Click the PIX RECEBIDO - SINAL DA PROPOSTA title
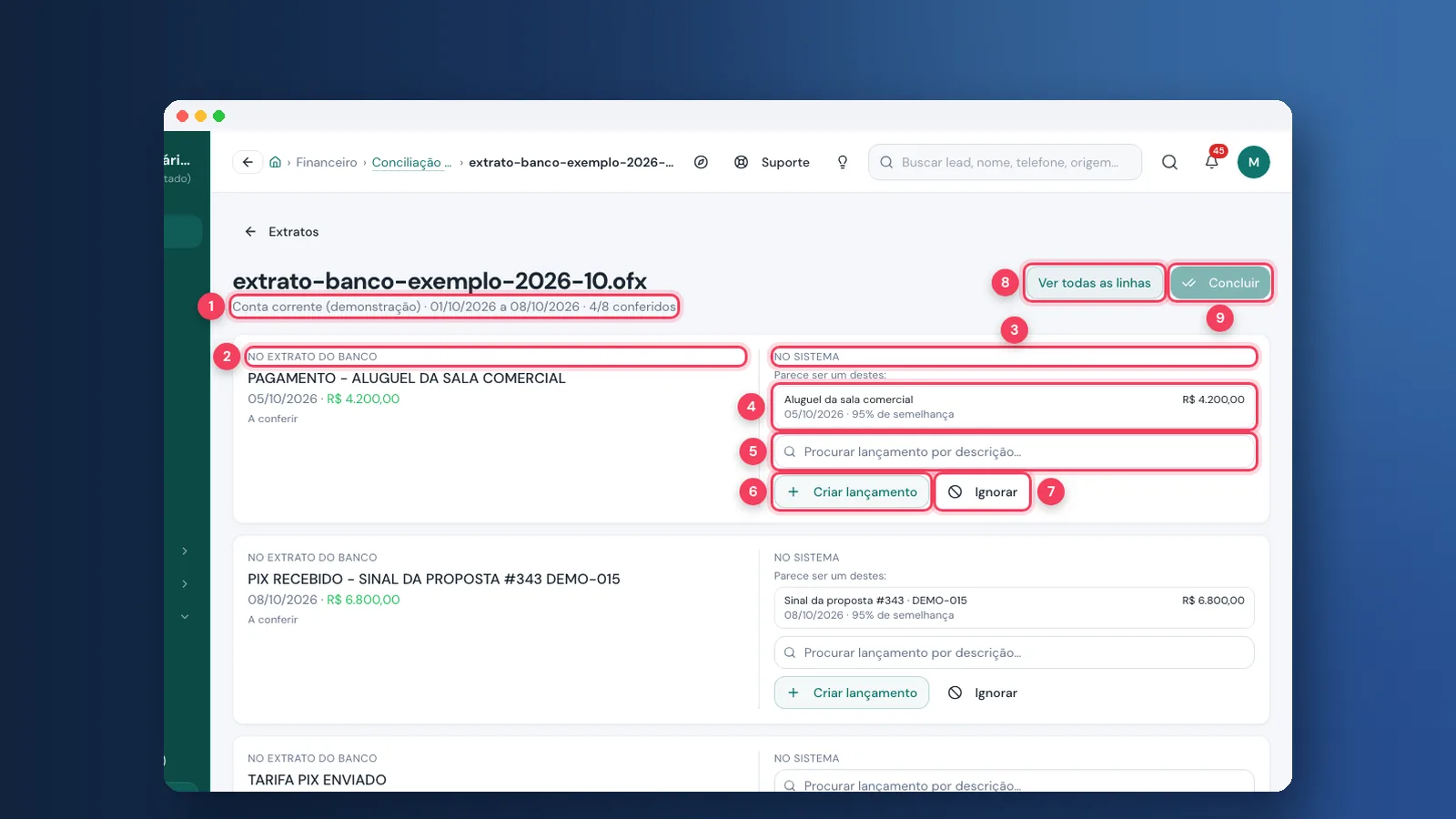 coord(434,580)
